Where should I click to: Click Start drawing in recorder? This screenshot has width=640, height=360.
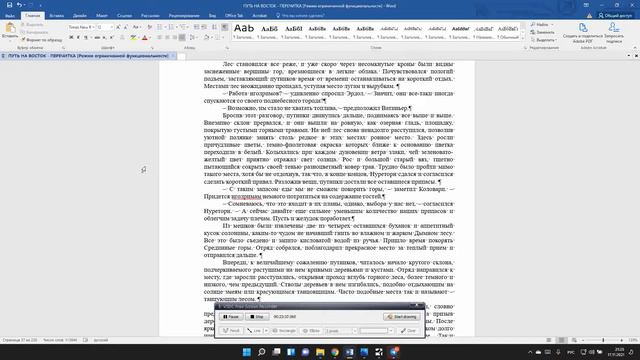point(402,317)
